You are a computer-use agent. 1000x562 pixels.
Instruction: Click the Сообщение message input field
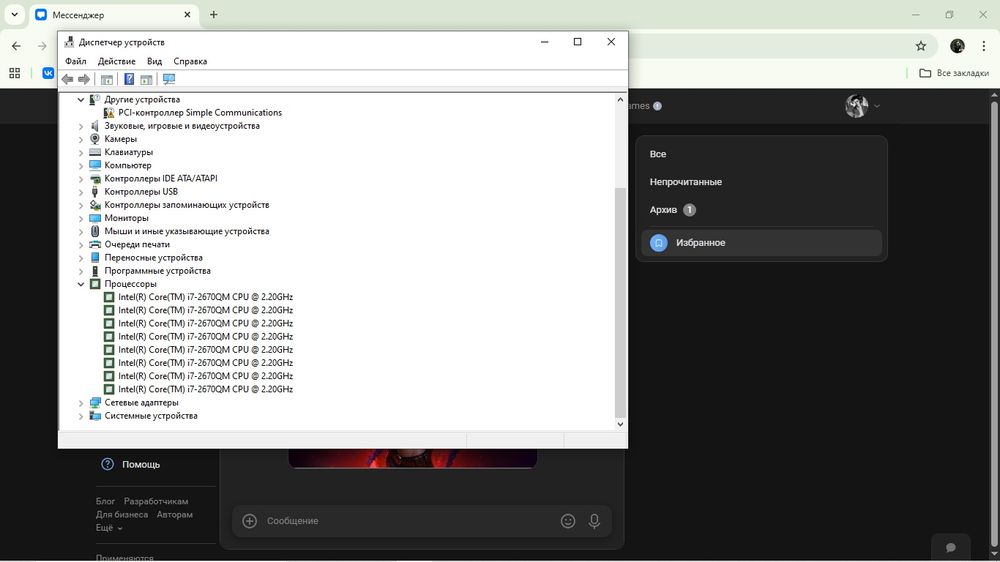[x=408, y=521]
